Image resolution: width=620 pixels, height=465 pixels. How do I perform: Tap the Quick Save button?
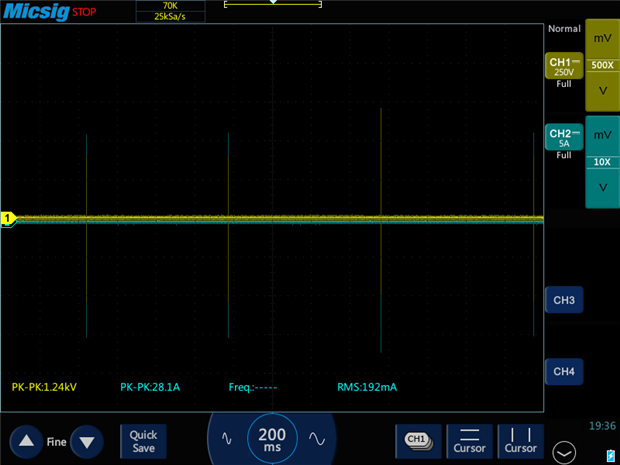point(143,441)
